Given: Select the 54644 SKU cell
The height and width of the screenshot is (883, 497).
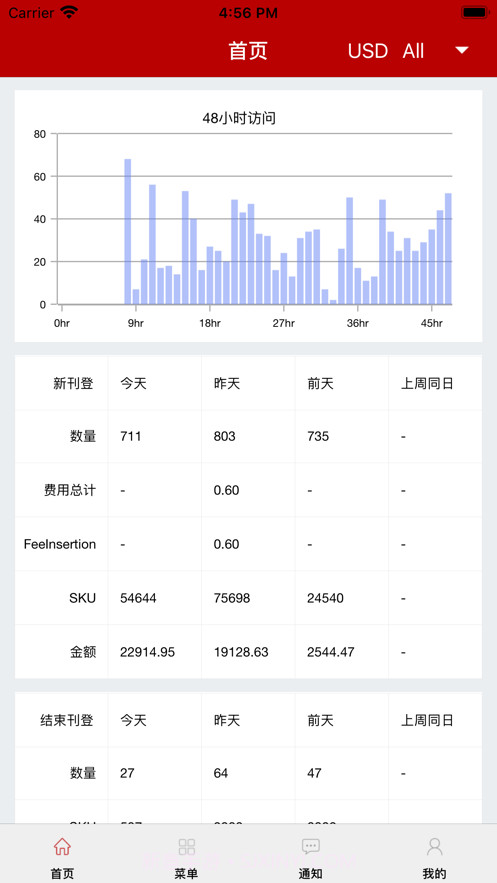Looking at the screenshot, I should coord(138,599).
